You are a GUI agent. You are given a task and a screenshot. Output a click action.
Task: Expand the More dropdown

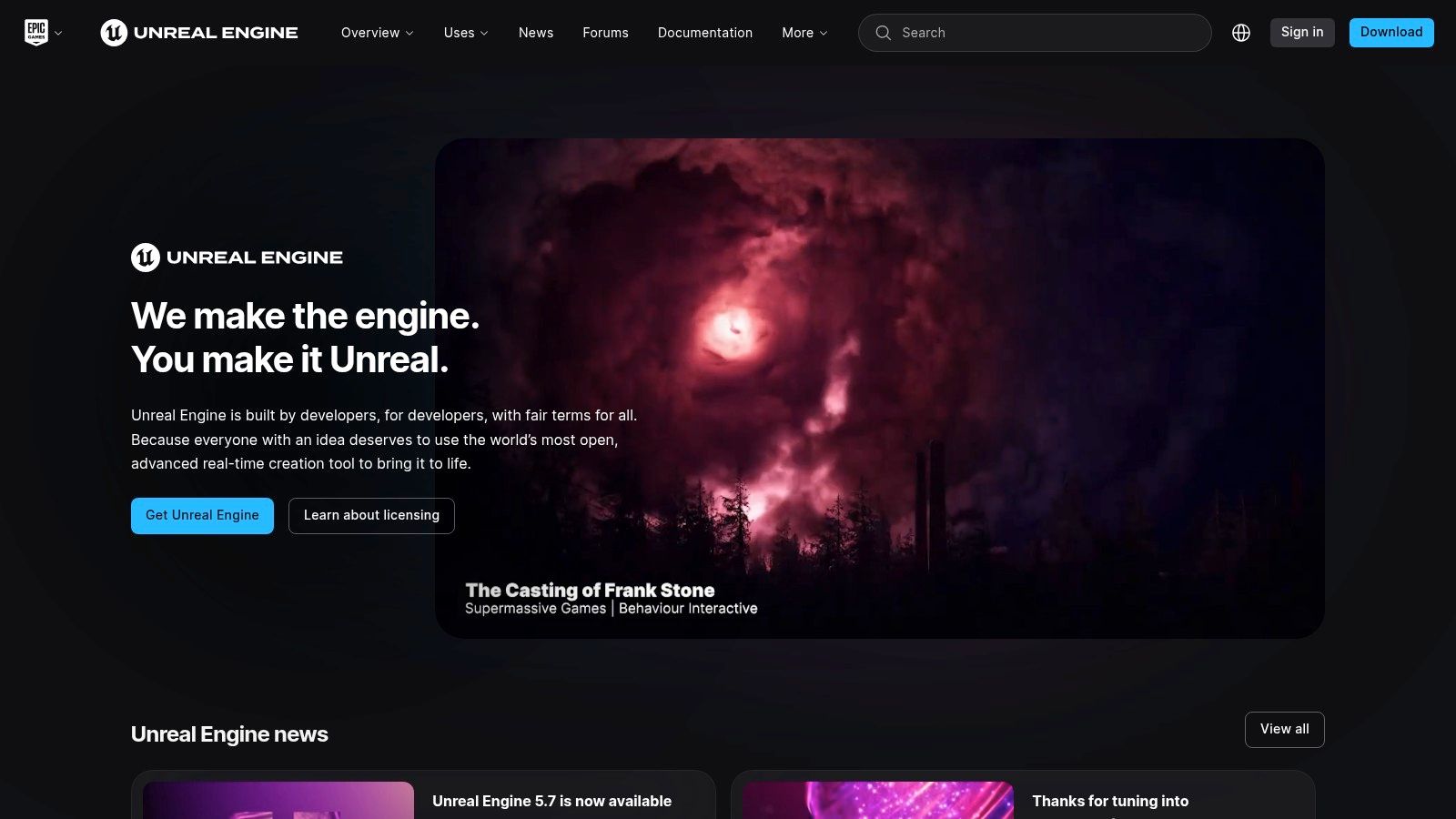pyautogui.click(x=803, y=33)
